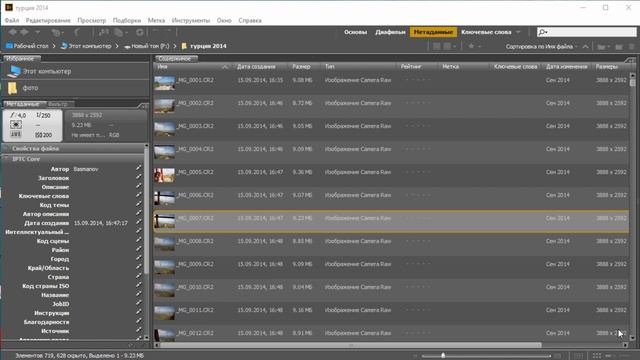Go to Рабочий стол in the path bar
Viewport: 640px width, 360px height.
click(x=27, y=46)
